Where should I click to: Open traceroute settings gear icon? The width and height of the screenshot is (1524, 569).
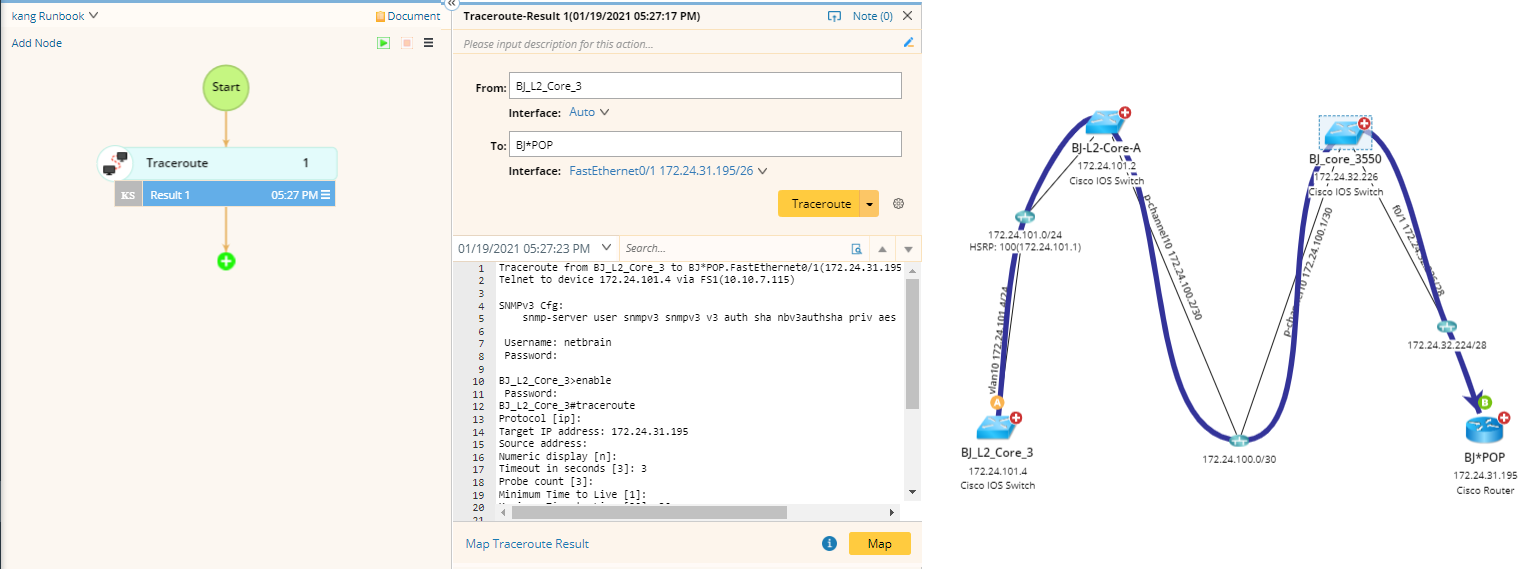pyautogui.click(x=898, y=203)
